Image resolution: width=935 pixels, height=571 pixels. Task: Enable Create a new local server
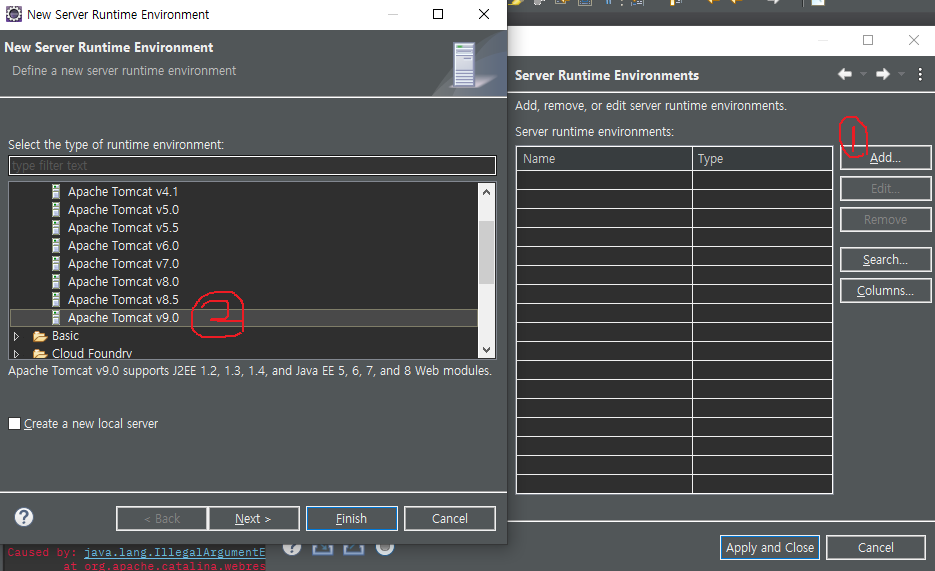click(x=14, y=424)
